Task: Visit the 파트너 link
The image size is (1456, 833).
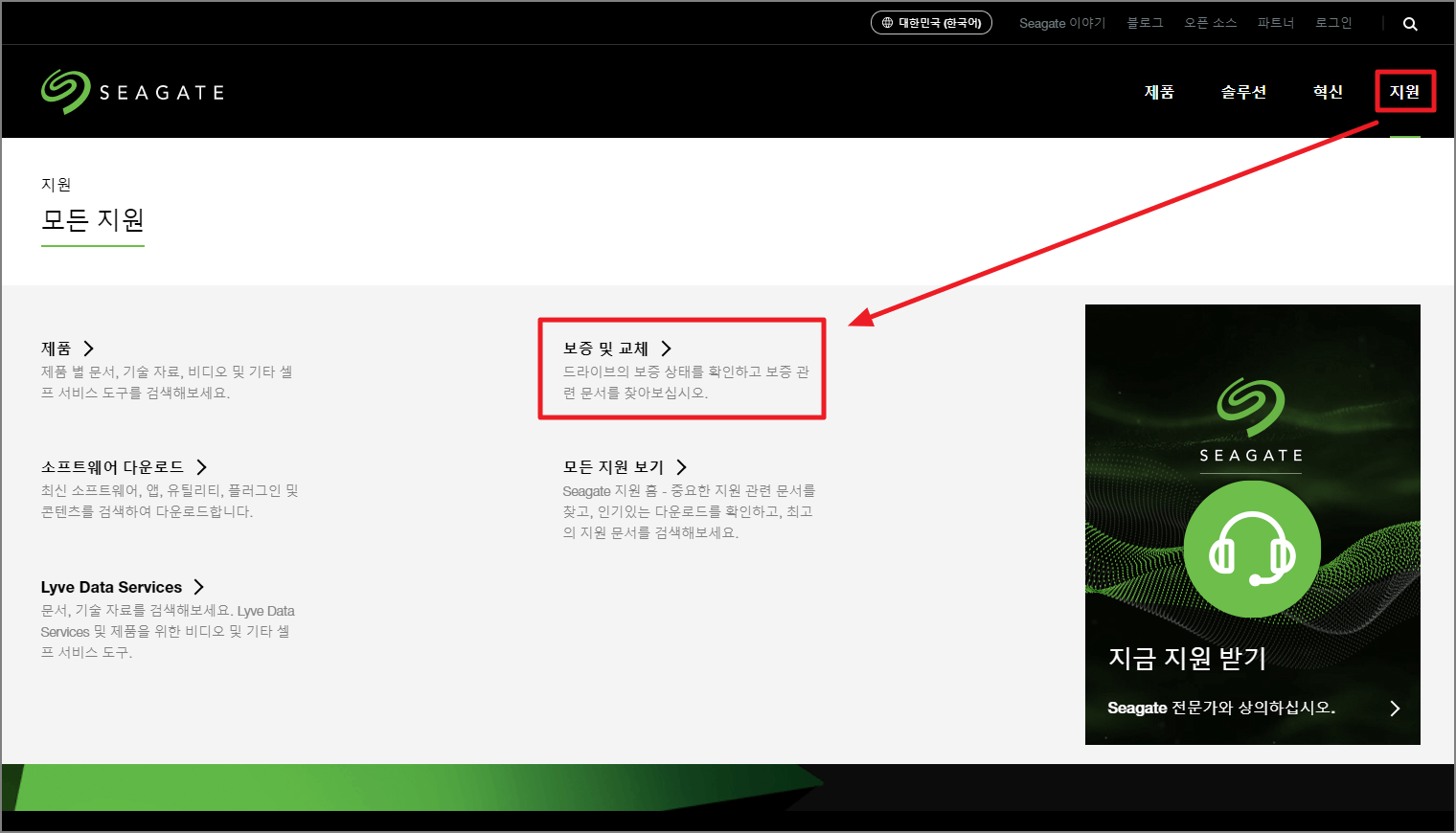Action: click(x=1275, y=23)
